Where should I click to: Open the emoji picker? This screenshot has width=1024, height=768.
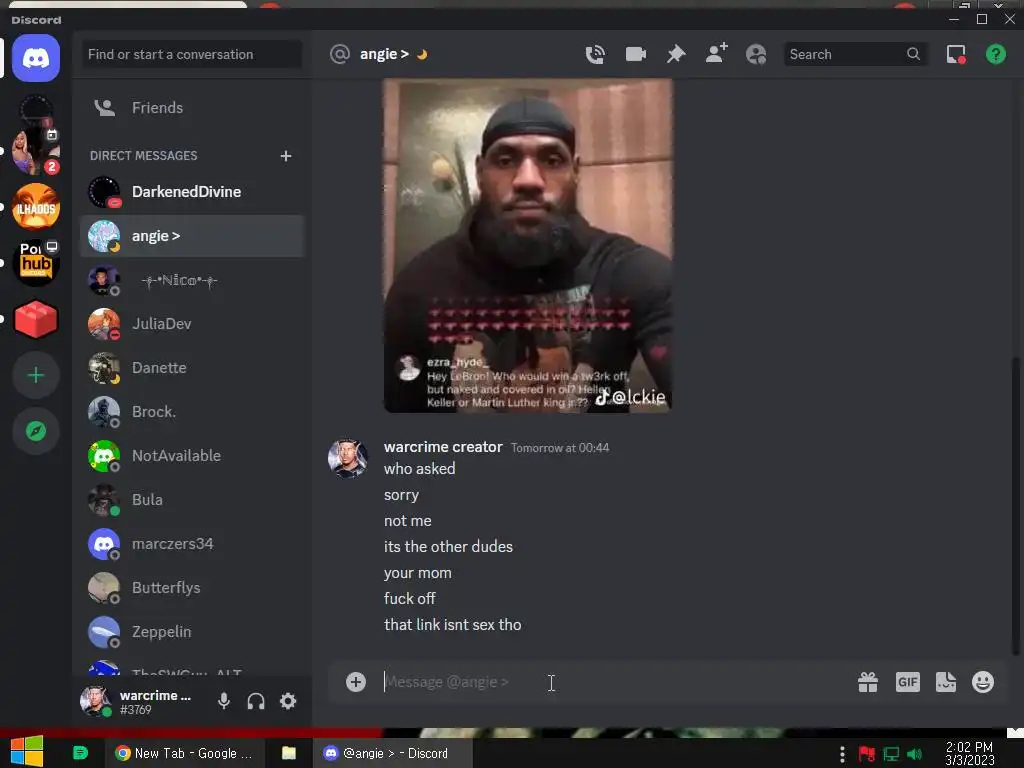click(x=983, y=682)
